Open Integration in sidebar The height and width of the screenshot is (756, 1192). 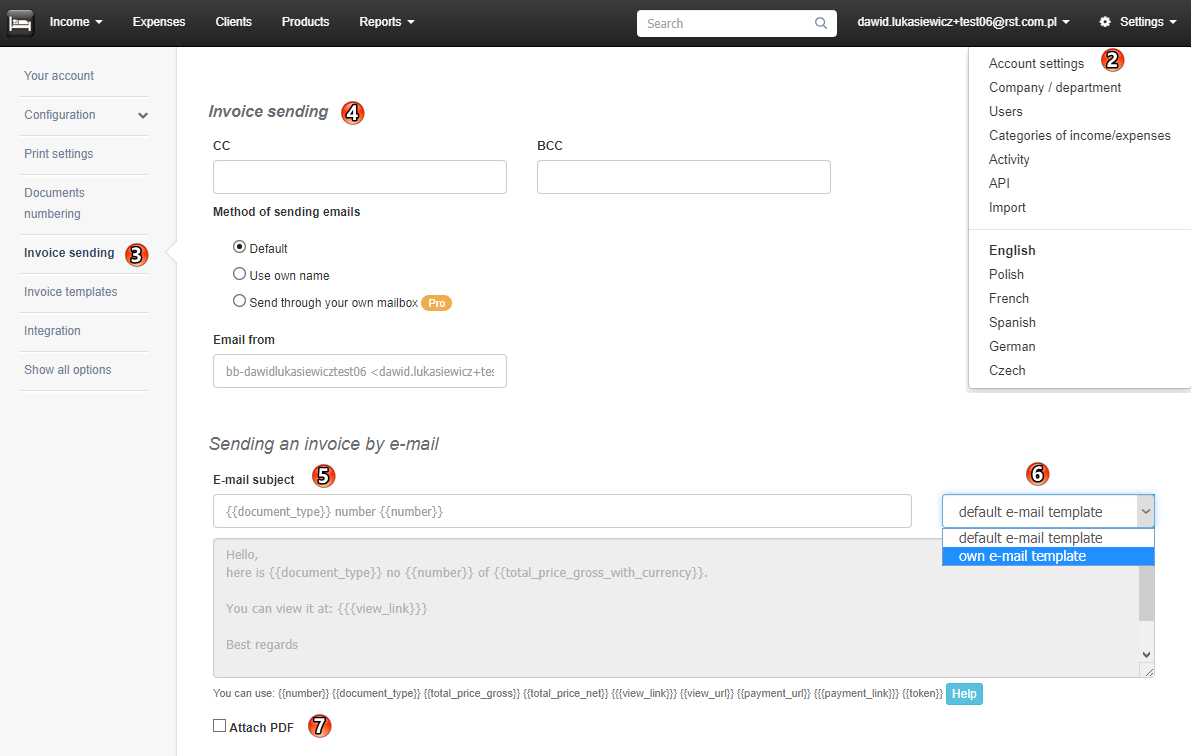[x=52, y=331]
